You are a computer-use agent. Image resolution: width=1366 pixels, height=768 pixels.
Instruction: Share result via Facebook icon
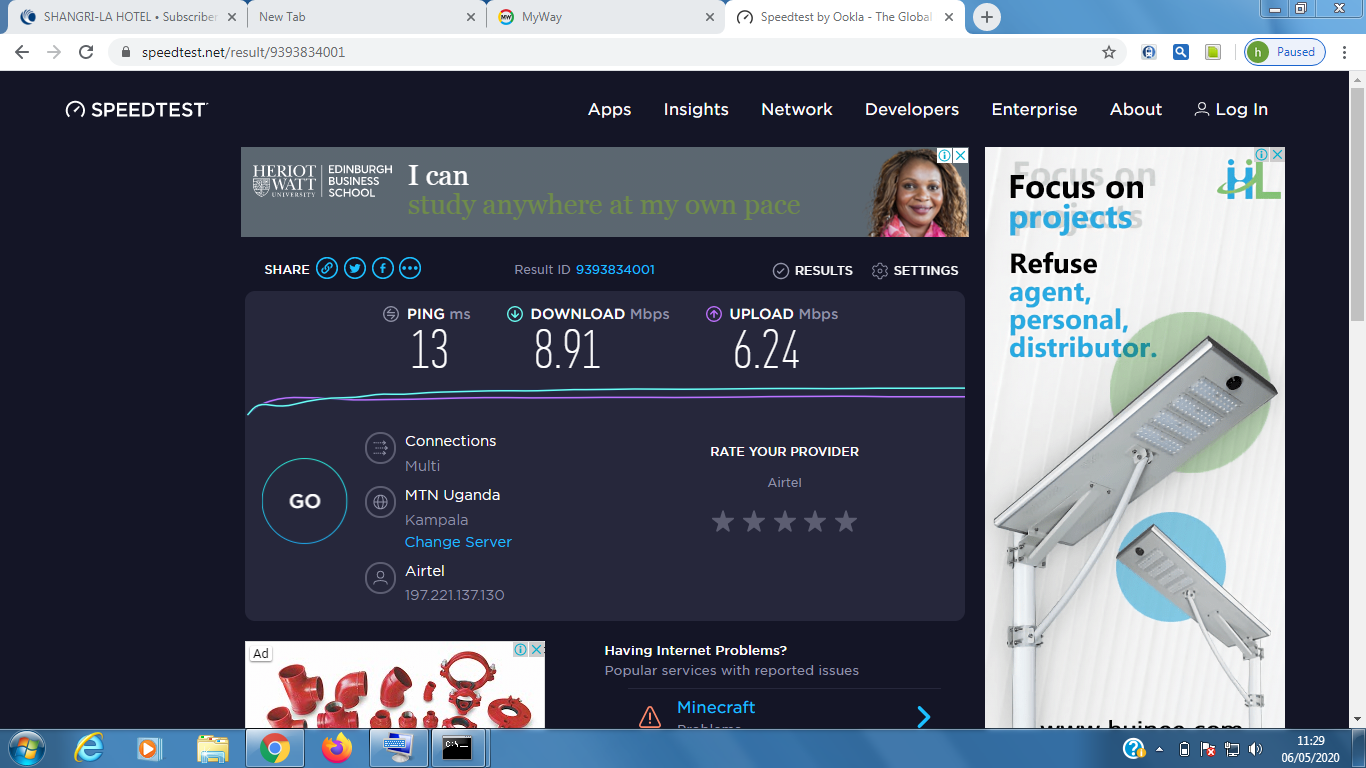coord(383,268)
